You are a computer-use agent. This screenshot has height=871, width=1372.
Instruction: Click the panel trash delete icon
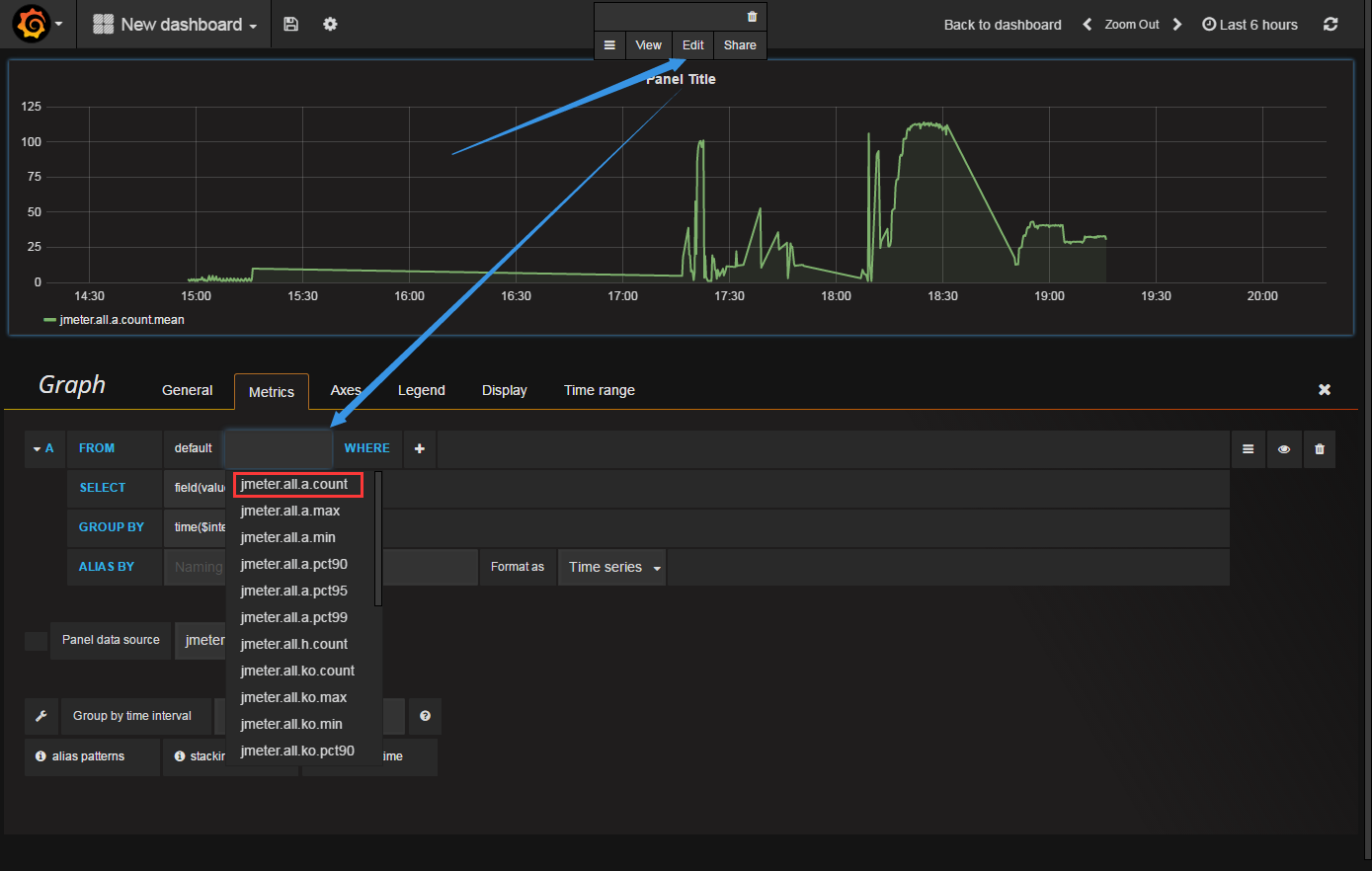pyautogui.click(x=752, y=17)
